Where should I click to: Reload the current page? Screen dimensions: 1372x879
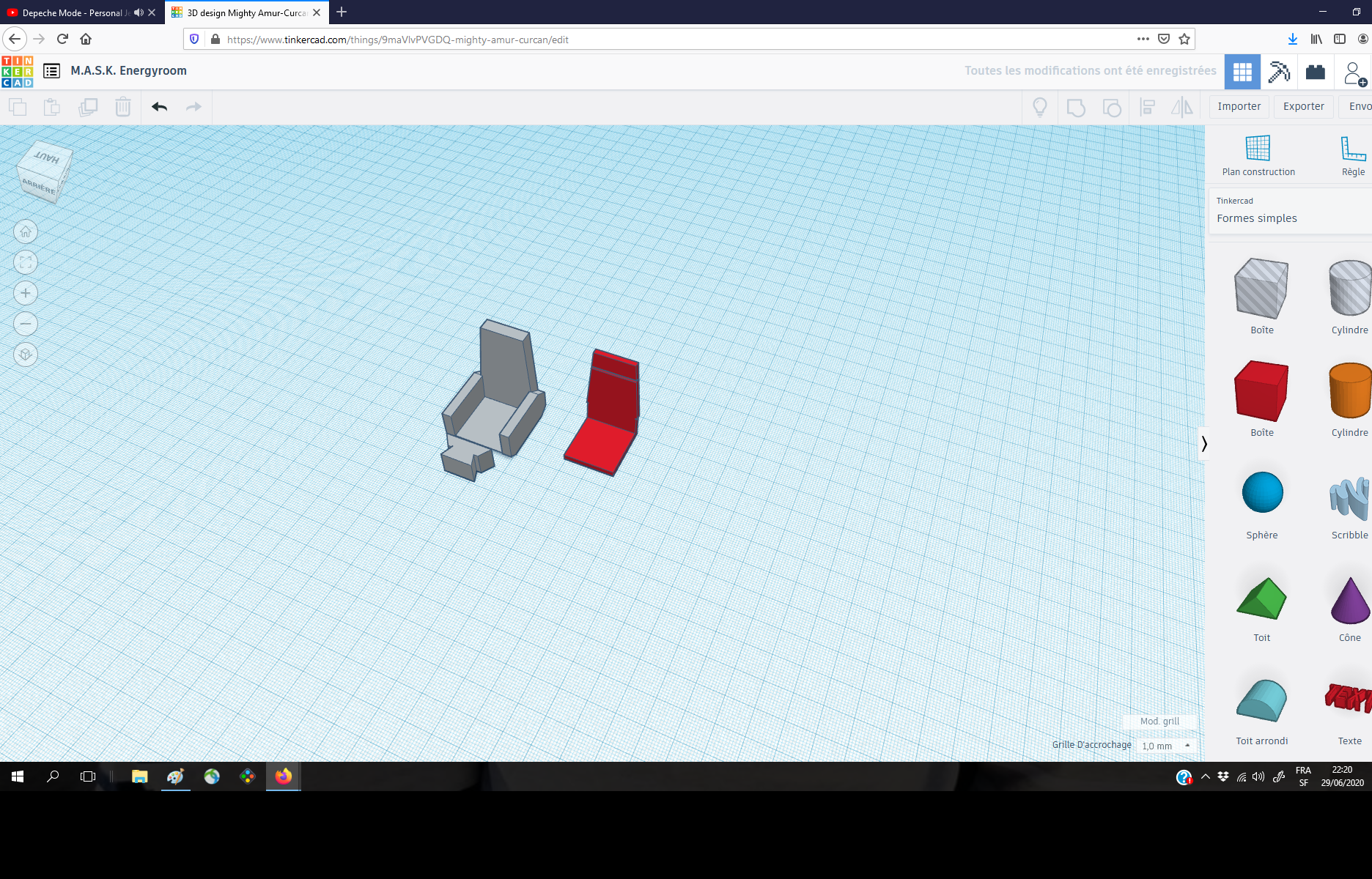(x=62, y=40)
